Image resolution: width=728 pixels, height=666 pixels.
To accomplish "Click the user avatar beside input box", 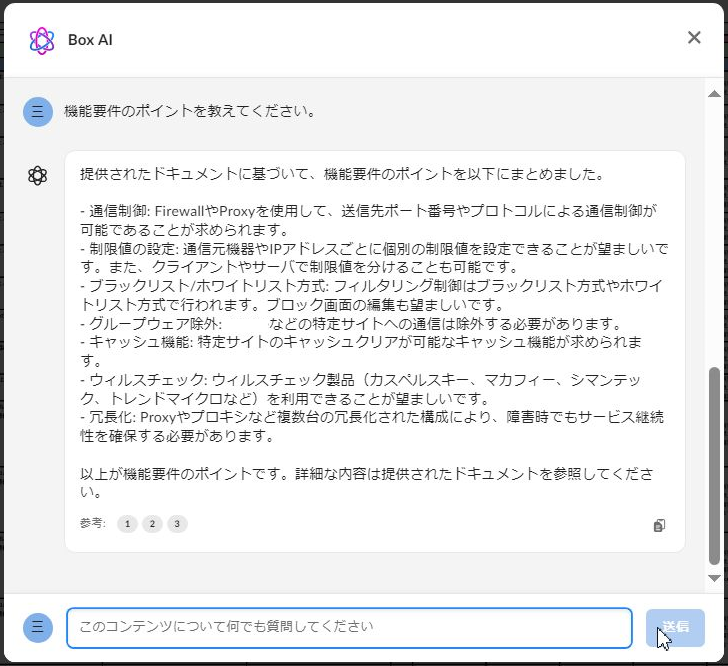I will [x=38, y=628].
